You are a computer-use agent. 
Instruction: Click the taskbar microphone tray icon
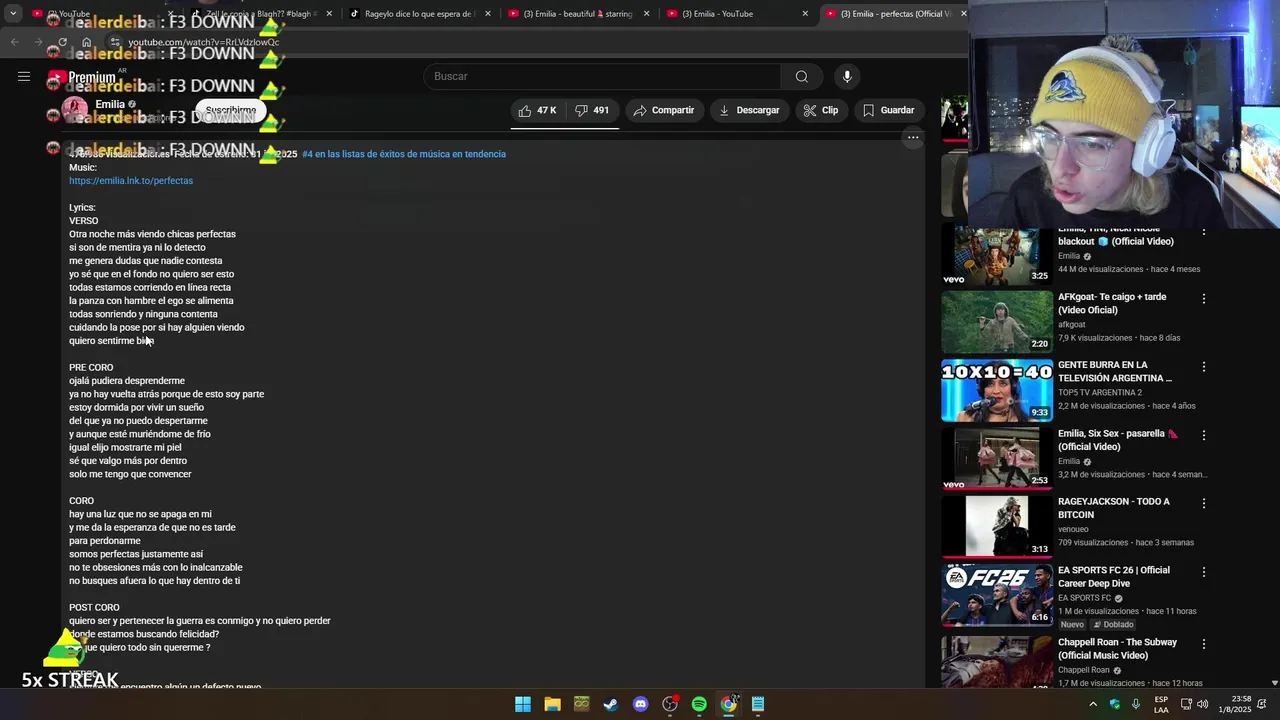click(x=1135, y=704)
